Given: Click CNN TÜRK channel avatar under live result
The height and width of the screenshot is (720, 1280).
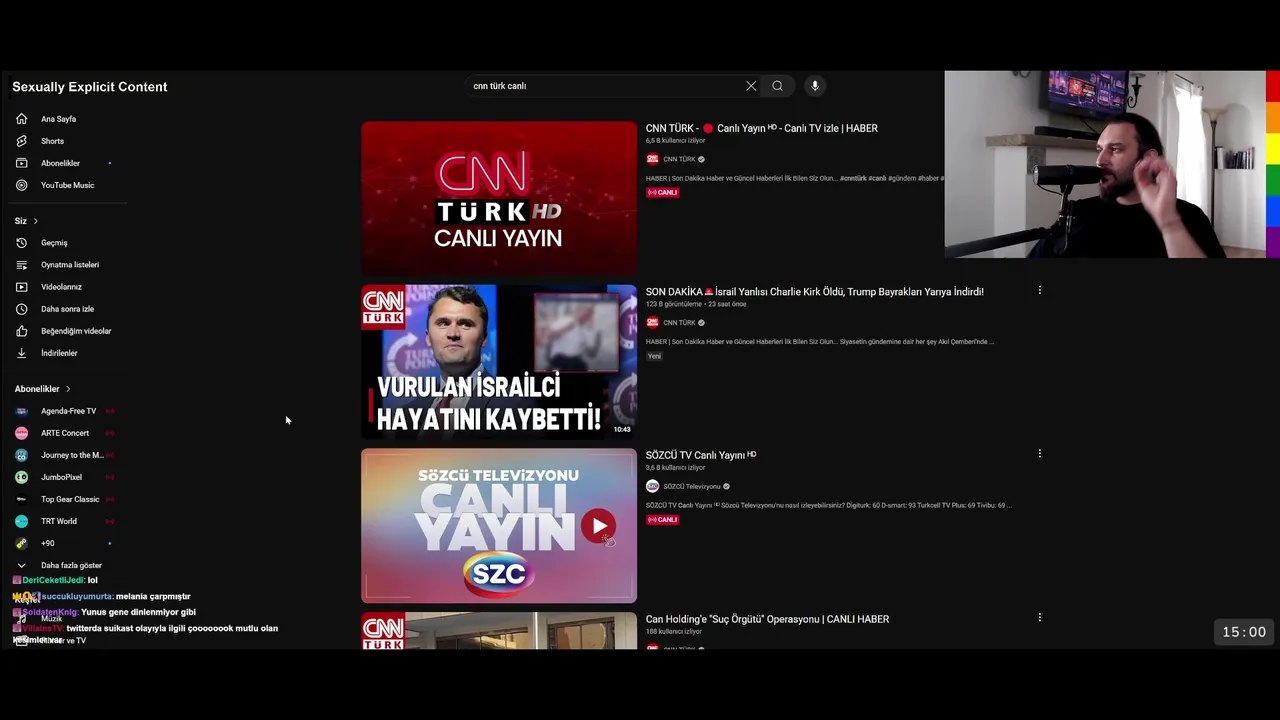Looking at the screenshot, I should tap(652, 159).
